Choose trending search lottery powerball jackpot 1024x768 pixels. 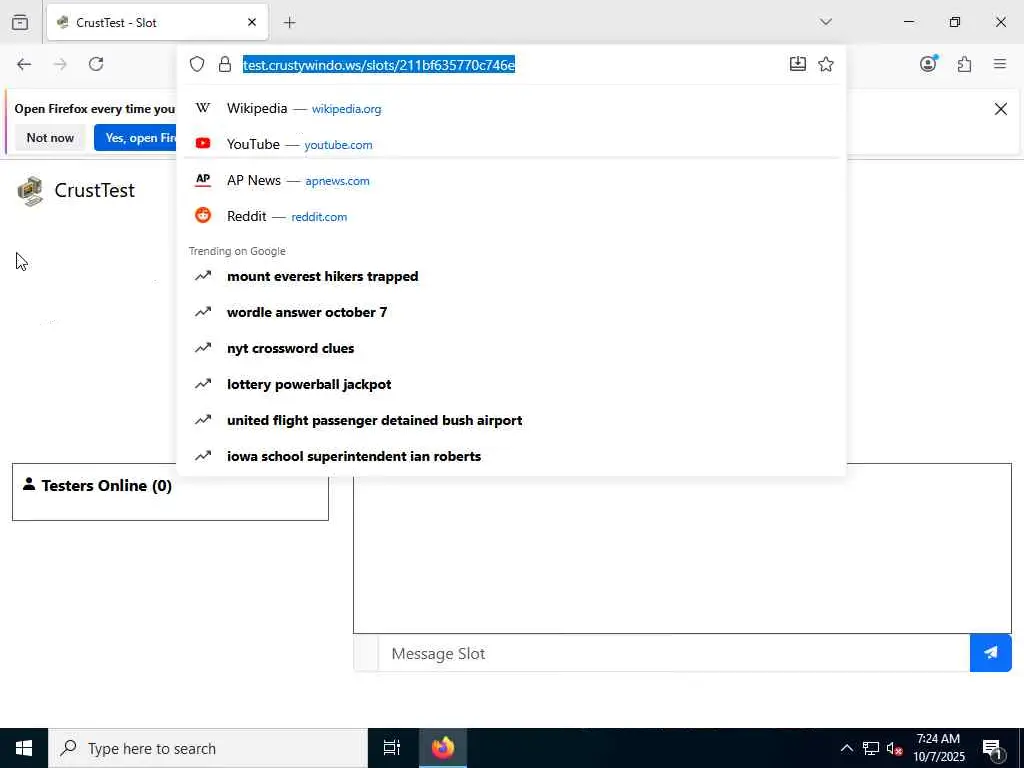[x=511, y=384]
